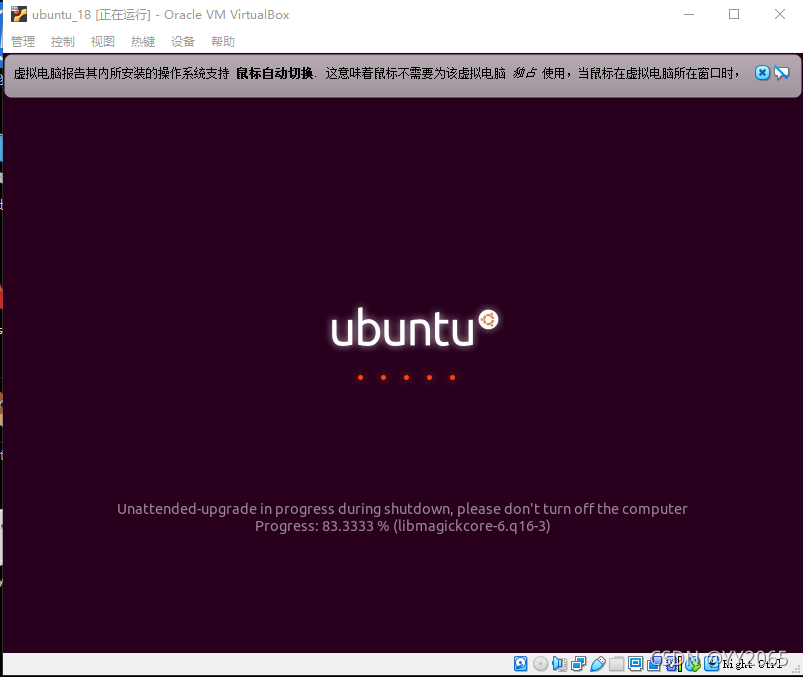The height and width of the screenshot is (677, 803).
Task: Click the recording status icon
Action: click(x=655, y=664)
